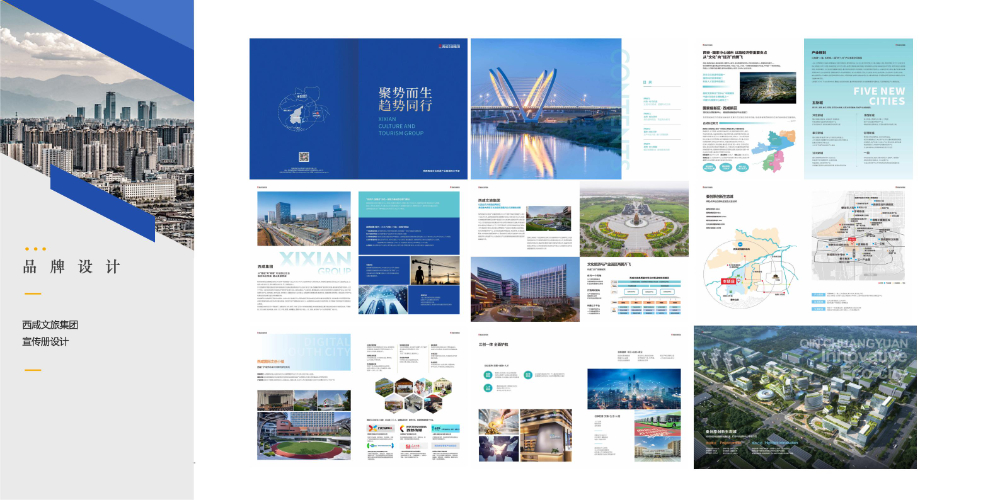Click the colored district map illustration
The width and height of the screenshot is (1000, 500).
[774, 149]
